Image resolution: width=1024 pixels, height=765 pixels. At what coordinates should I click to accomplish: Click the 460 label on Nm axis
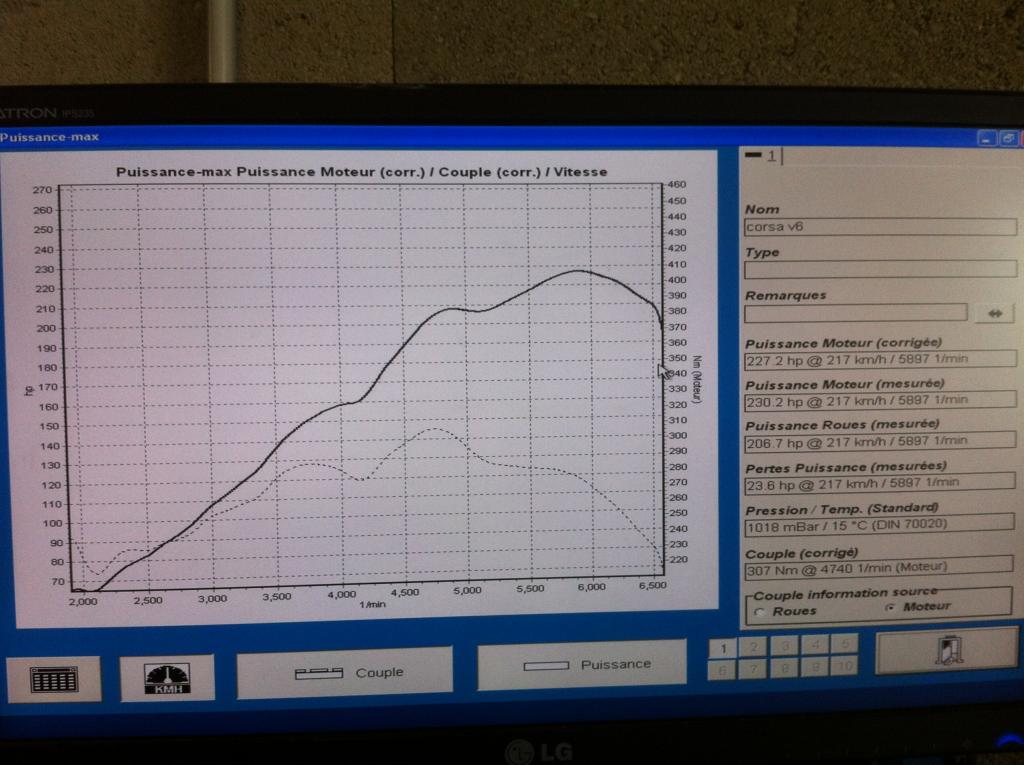pos(677,185)
